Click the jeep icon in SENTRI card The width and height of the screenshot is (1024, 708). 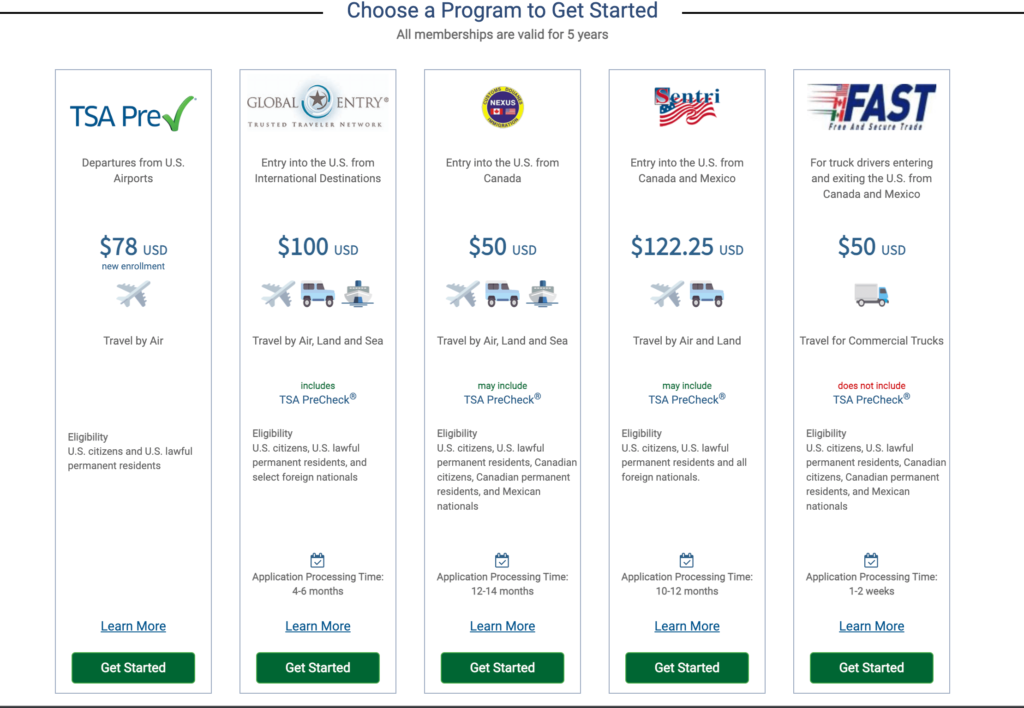point(706,294)
